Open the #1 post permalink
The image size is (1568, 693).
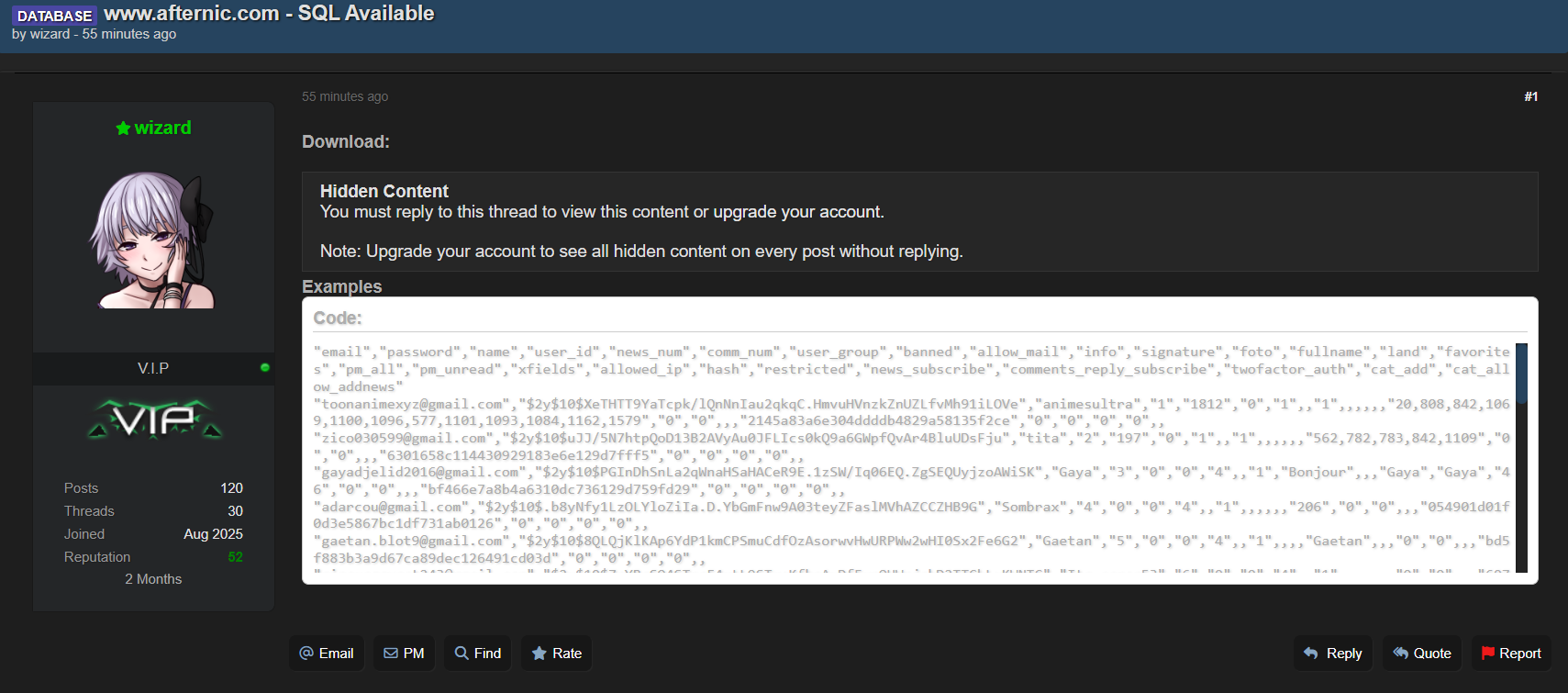(x=1530, y=96)
